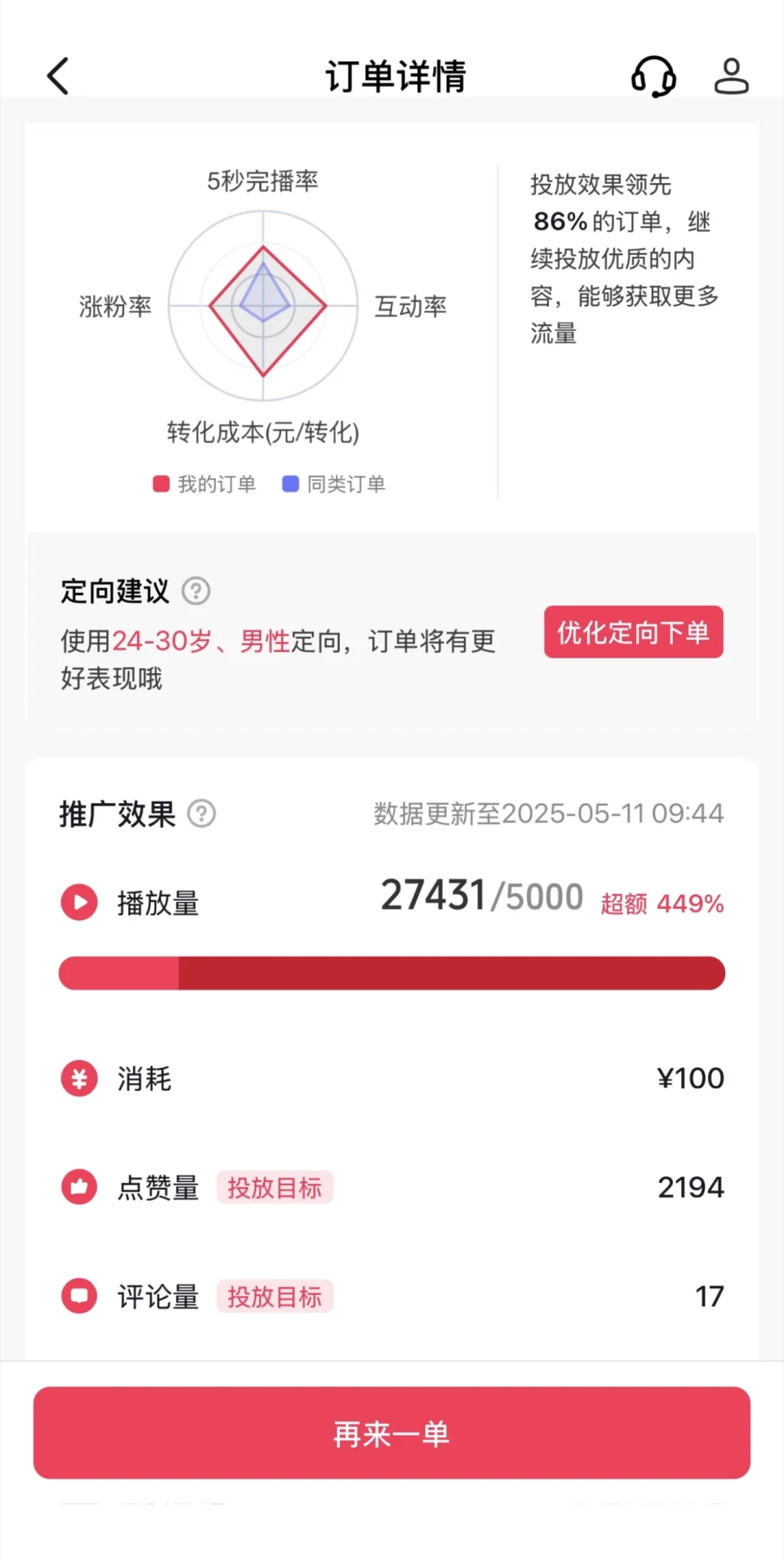Screen dimensions: 784x1558
Task: Tap help icon beside 推广效果
Action: tap(202, 813)
